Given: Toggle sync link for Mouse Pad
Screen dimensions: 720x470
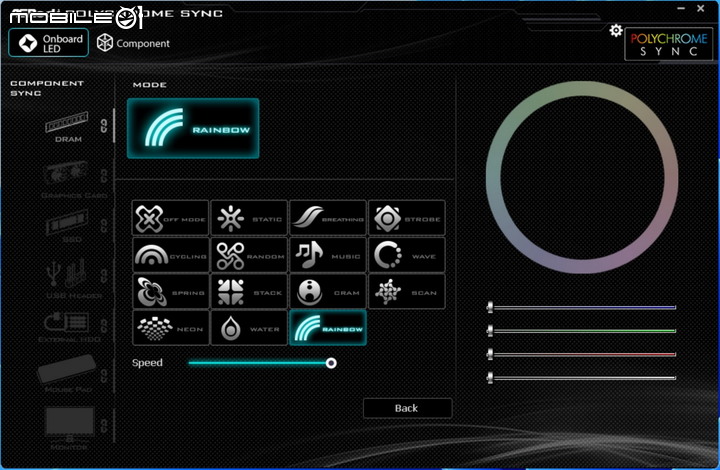Looking at the screenshot, I should (x=104, y=376).
